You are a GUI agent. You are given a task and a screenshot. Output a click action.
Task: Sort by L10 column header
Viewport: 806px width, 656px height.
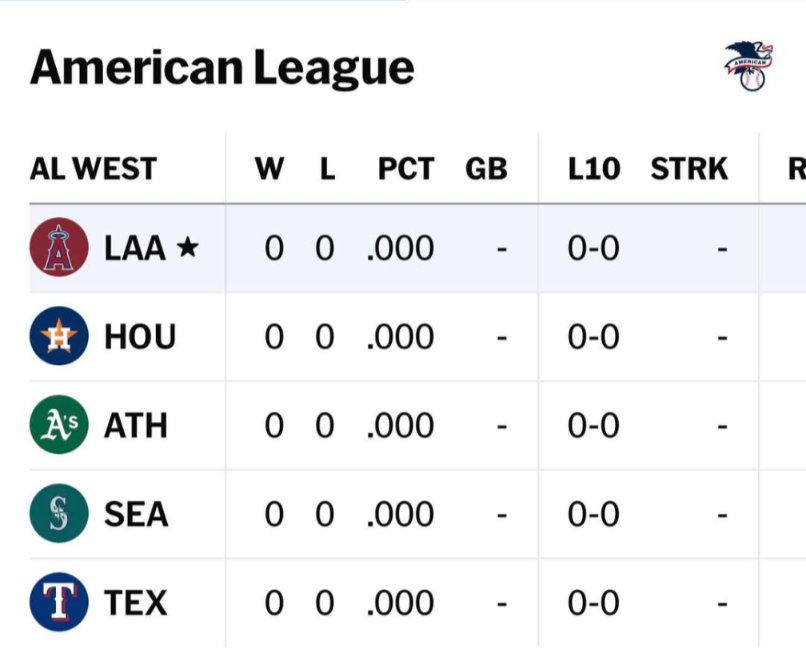[x=593, y=169]
